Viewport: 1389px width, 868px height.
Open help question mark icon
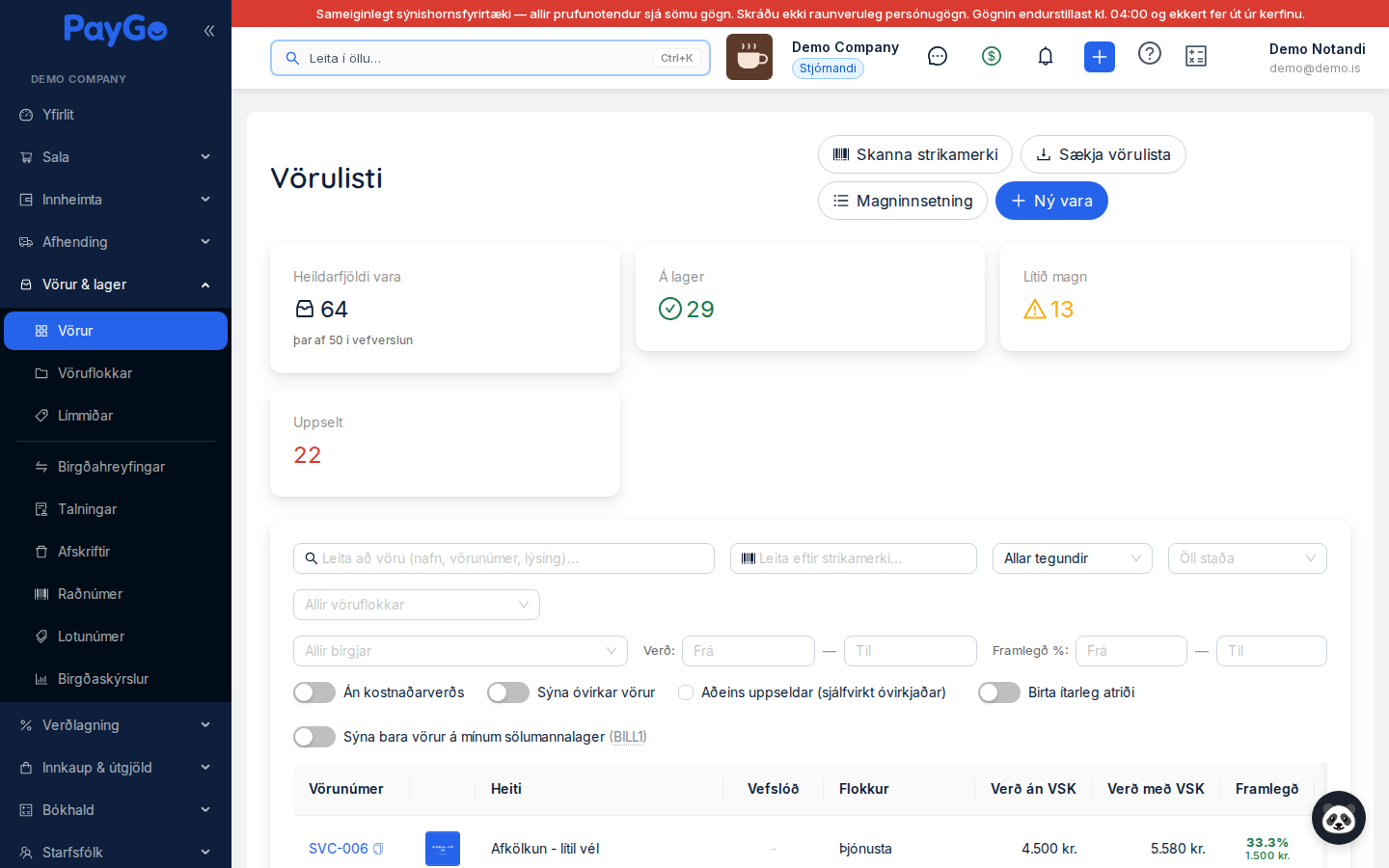[x=1150, y=53]
